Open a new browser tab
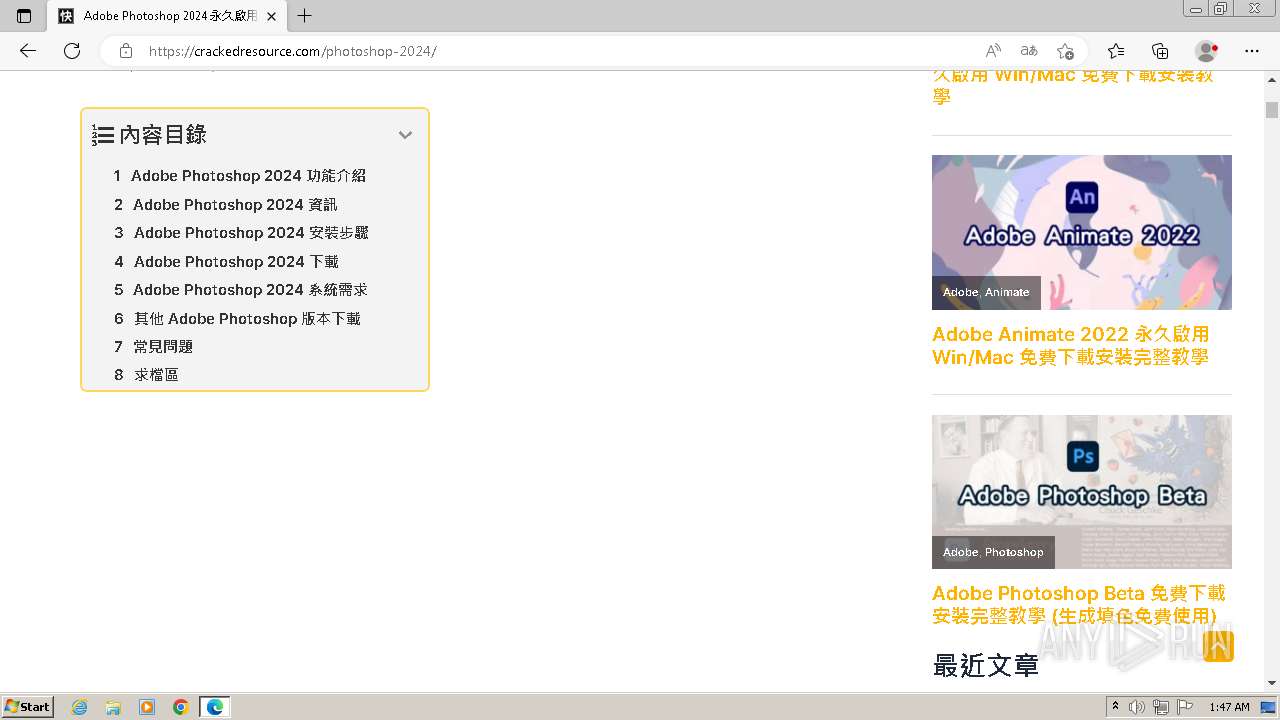The height and width of the screenshot is (720, 1280). tap(305, 16)
